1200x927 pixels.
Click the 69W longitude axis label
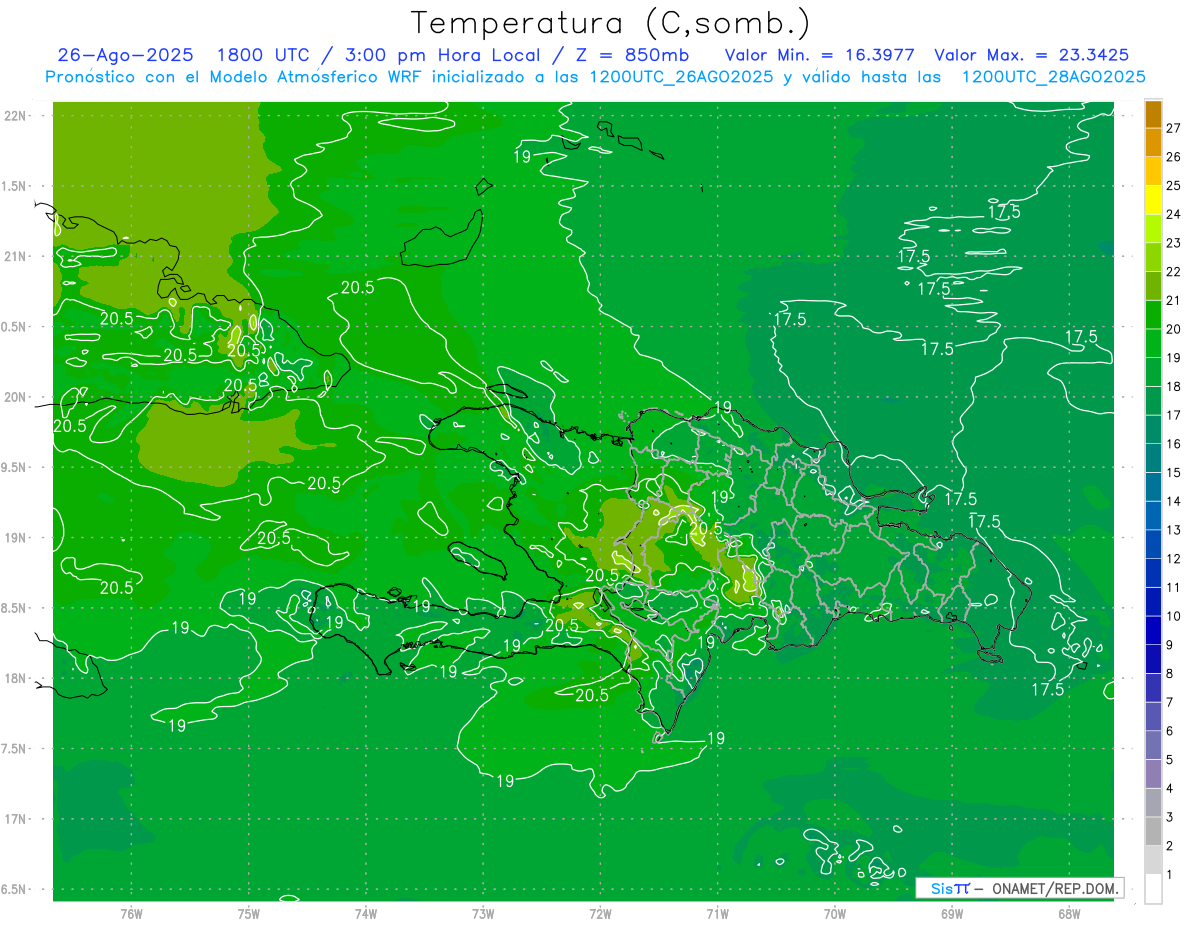click(x=952, y=913)
